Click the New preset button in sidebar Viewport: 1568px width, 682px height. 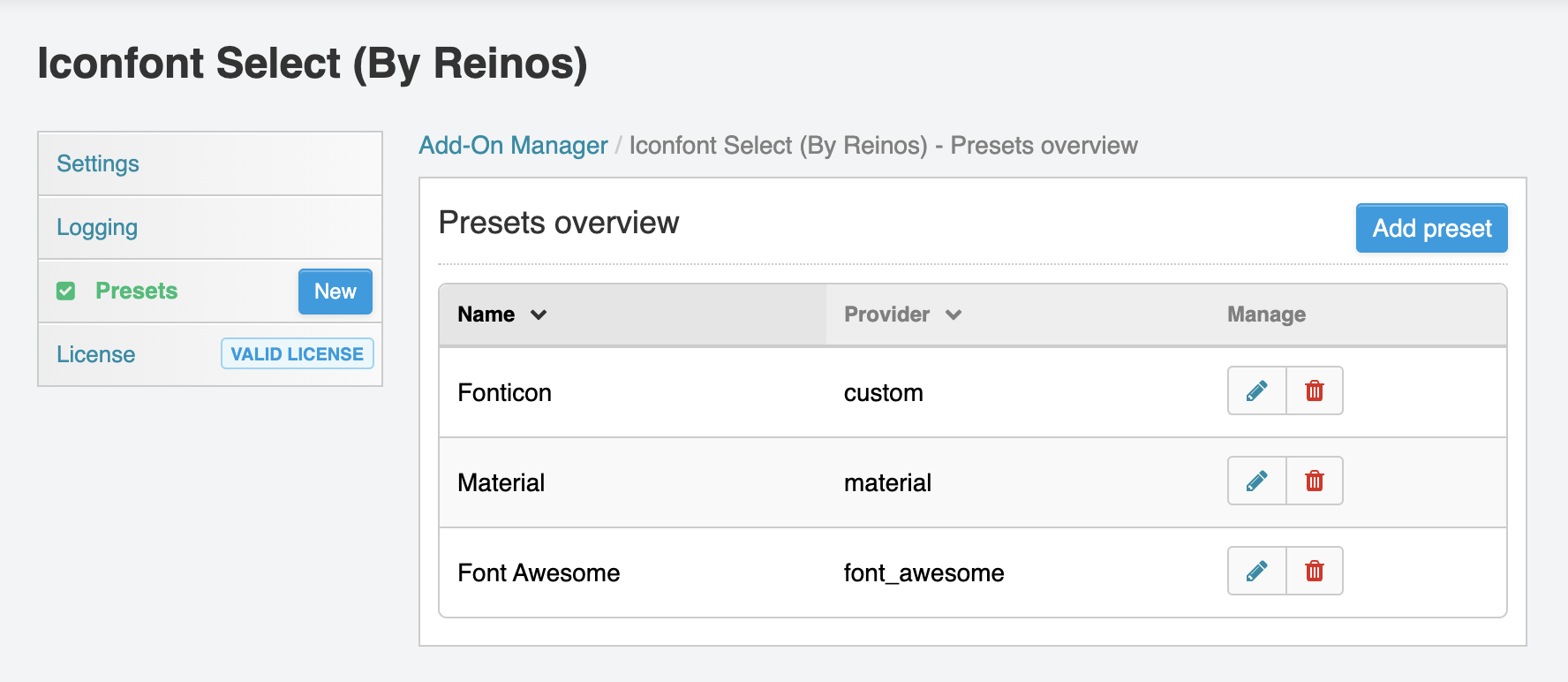coord(335,292)
